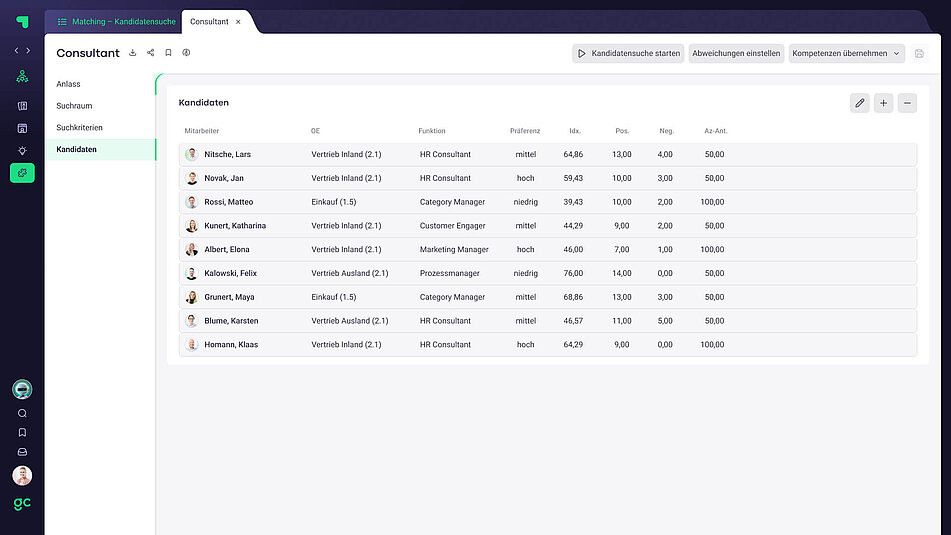Open the lightbulb icon in the sidebar
951x535 pixels.
[22, 150]
